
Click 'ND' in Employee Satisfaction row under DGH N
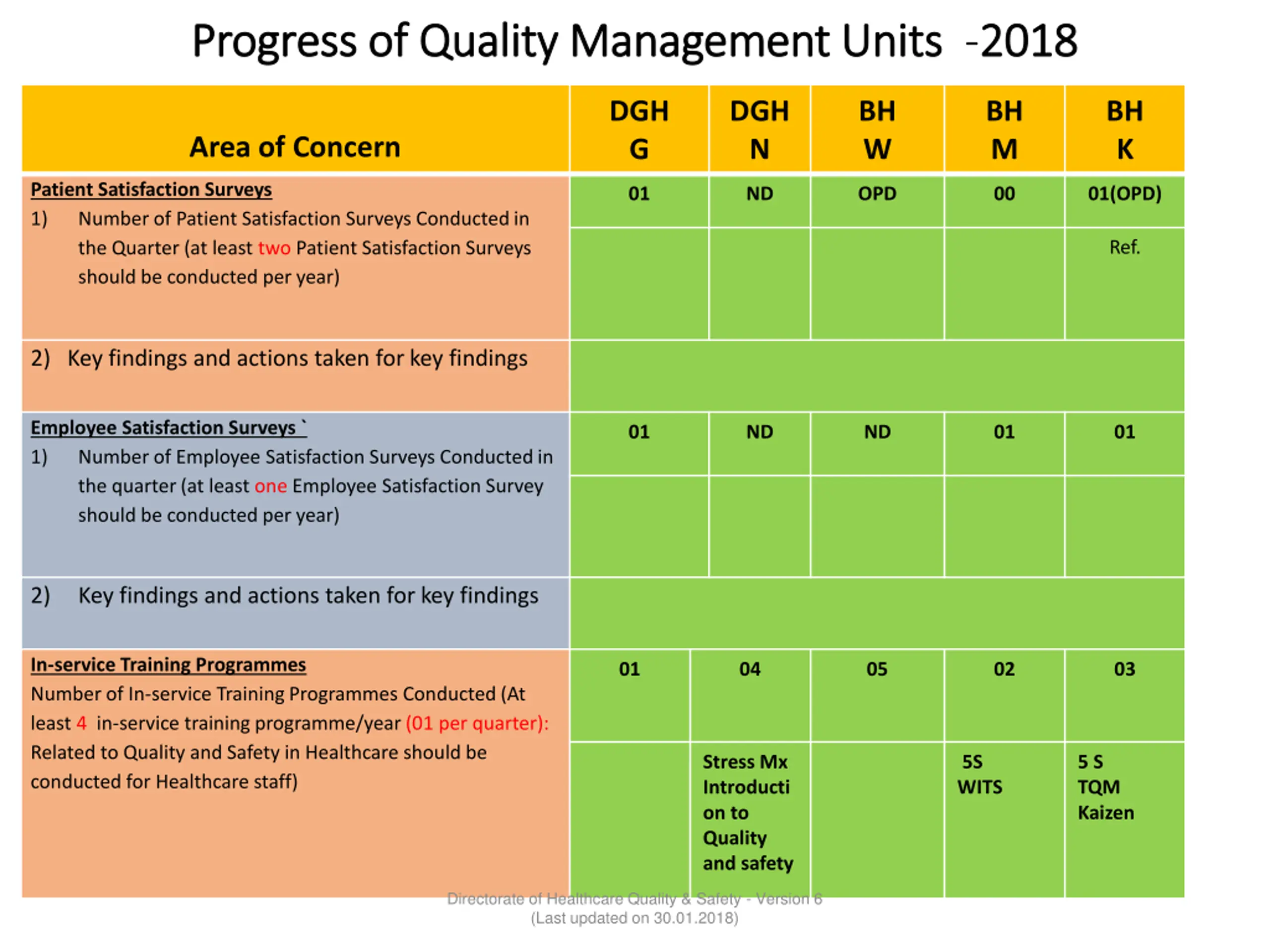760,431
